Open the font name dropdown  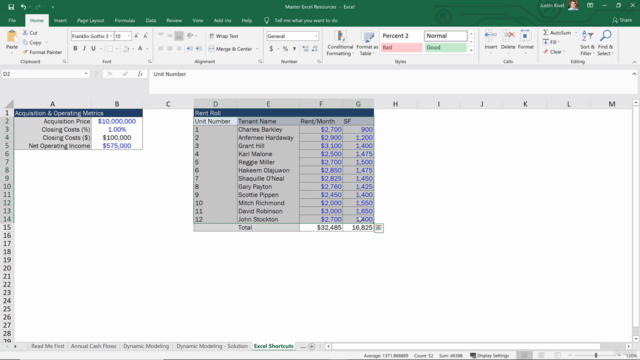(111, 36)
